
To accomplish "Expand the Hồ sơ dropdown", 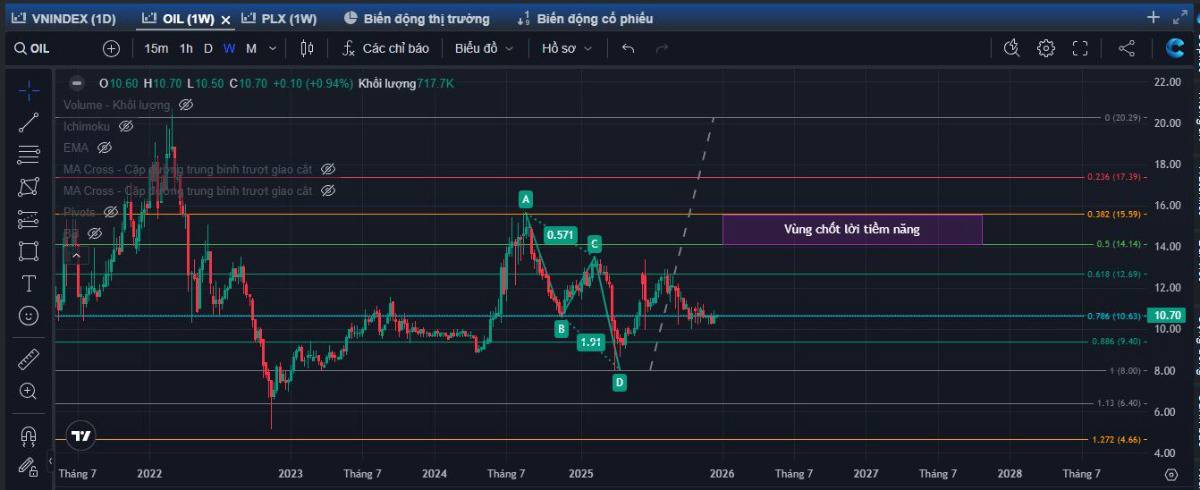I will click(x=567, y=48).
